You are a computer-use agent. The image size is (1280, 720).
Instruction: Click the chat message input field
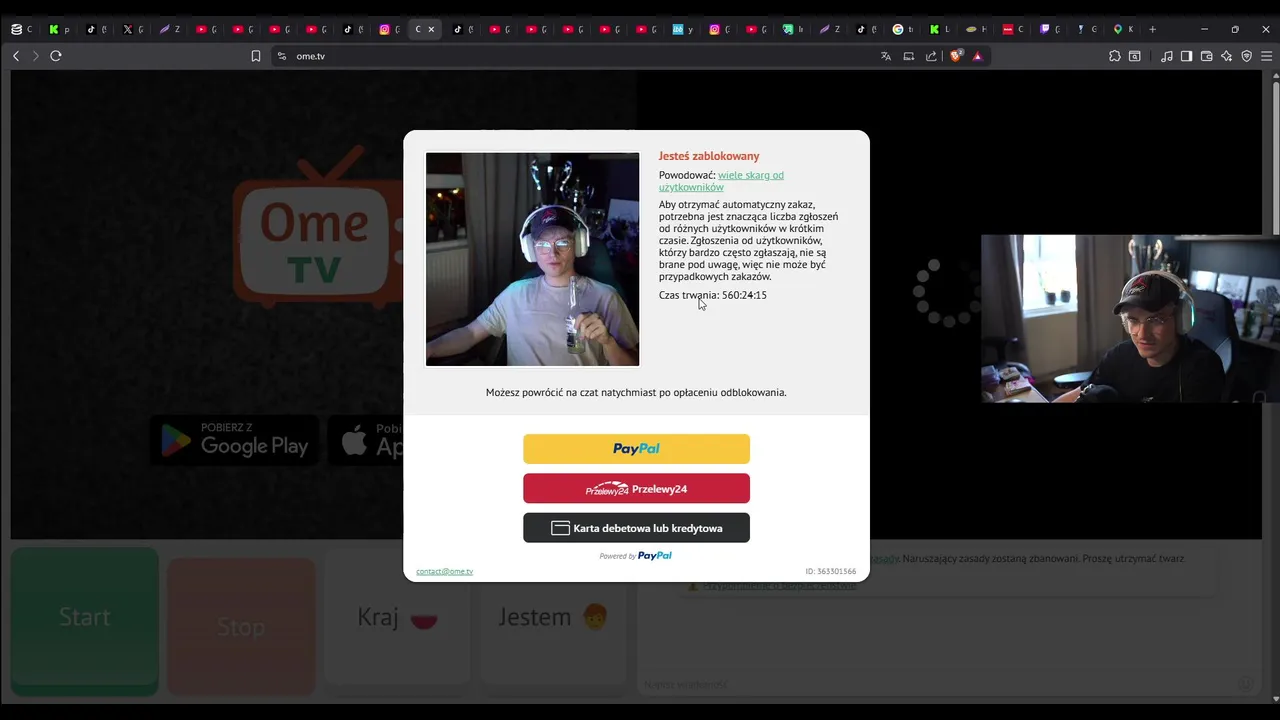point(940,684)
